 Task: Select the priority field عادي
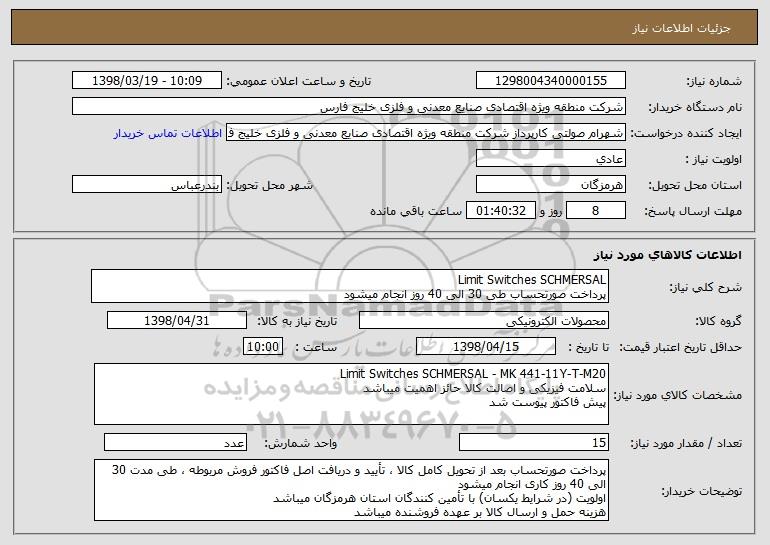550,158
